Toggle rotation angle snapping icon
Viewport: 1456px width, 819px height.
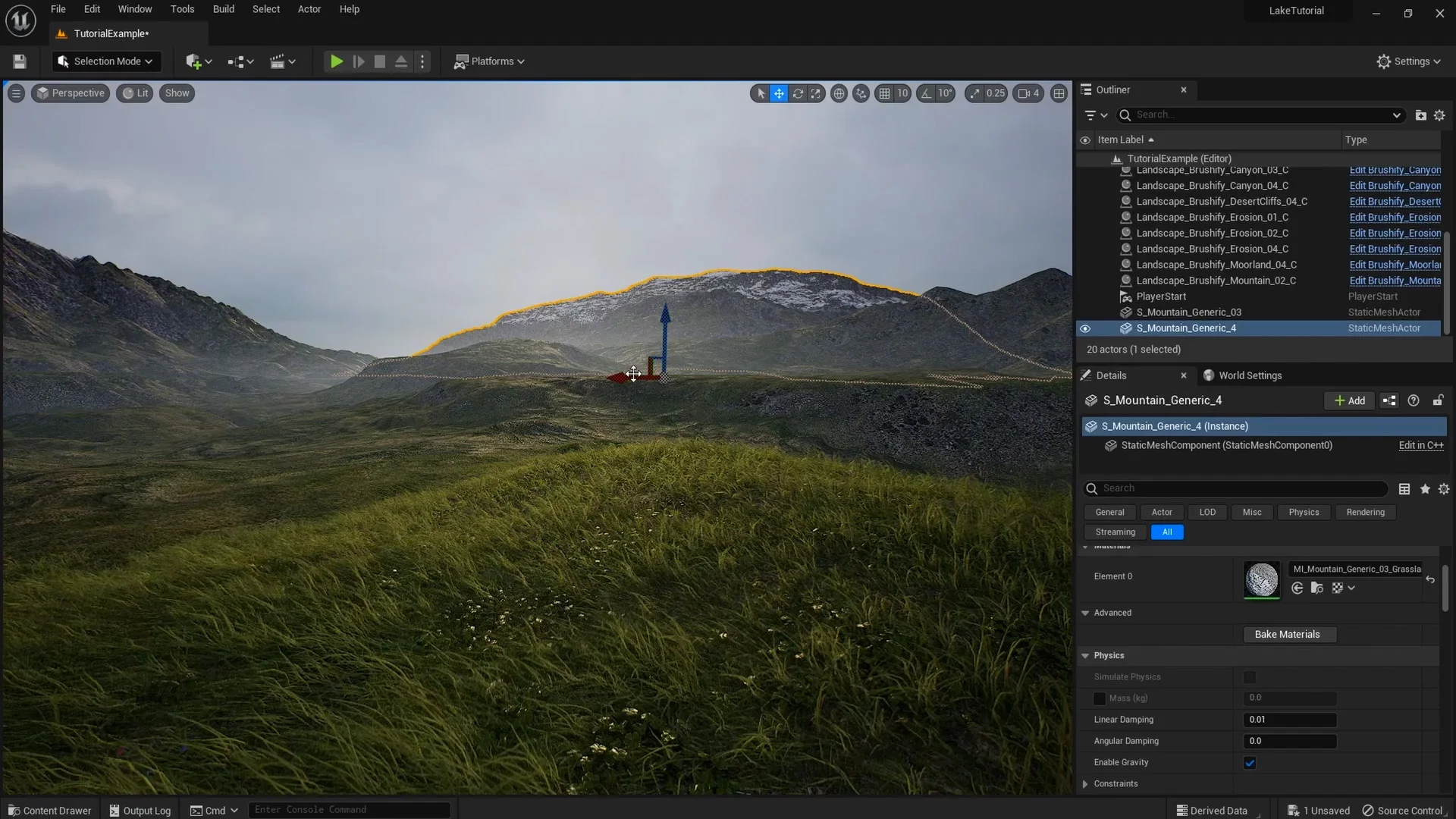(926, 93)
